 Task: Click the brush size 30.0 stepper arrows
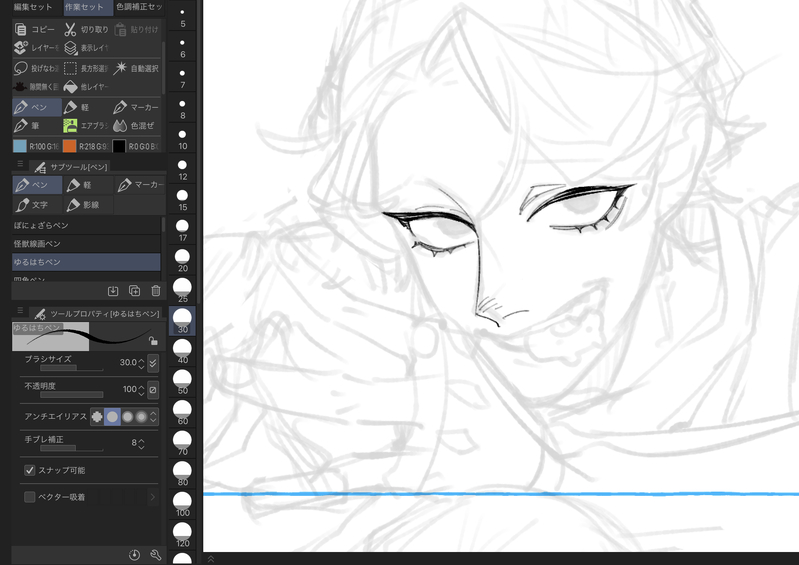tap(141, 363)
